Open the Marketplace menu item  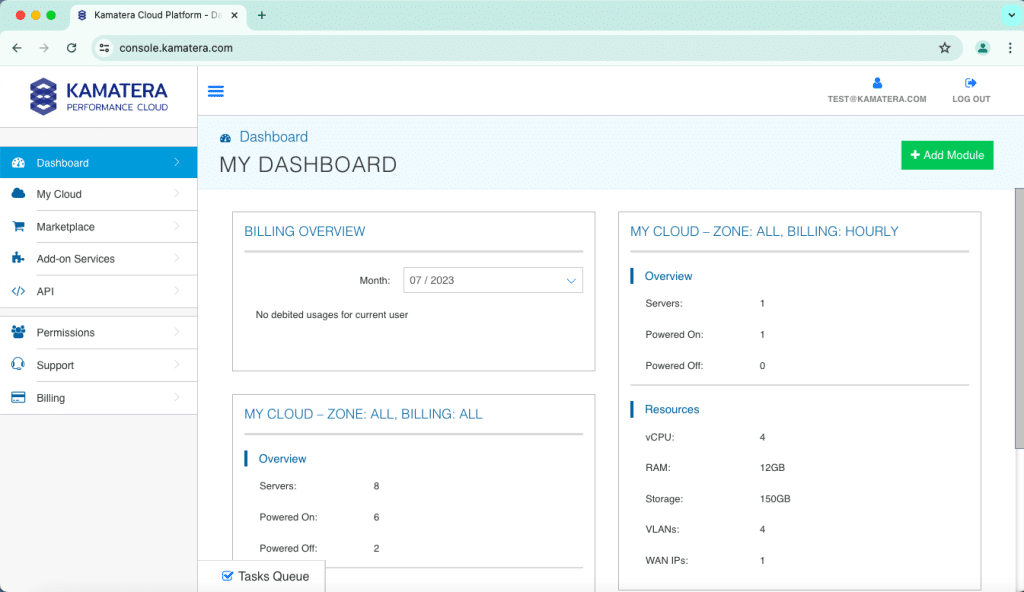tap(99, 227)
